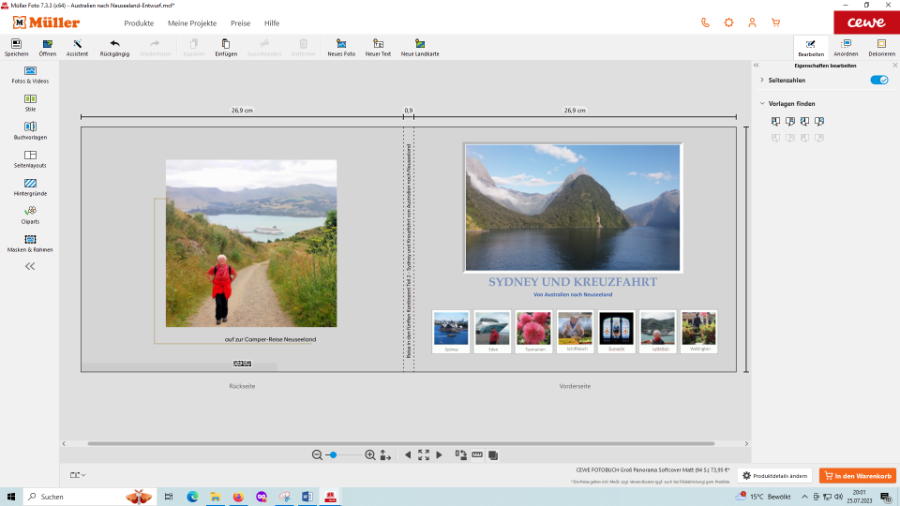Collapse left sidebar with double chevron
This screenshot has width=900, height=506.
[x=30, y=267]
